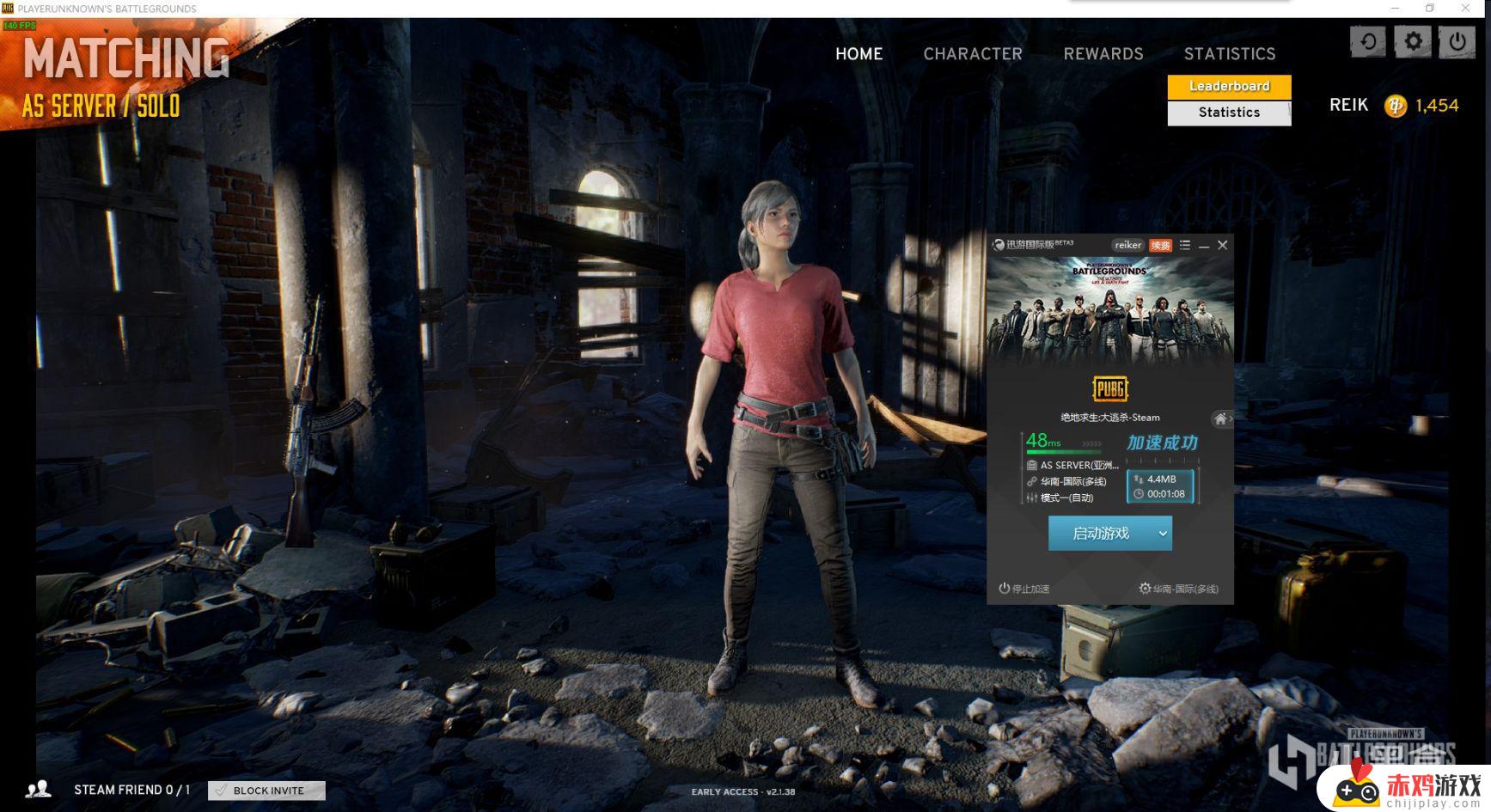Click the MATCHING status banner

tap(126, 58)
